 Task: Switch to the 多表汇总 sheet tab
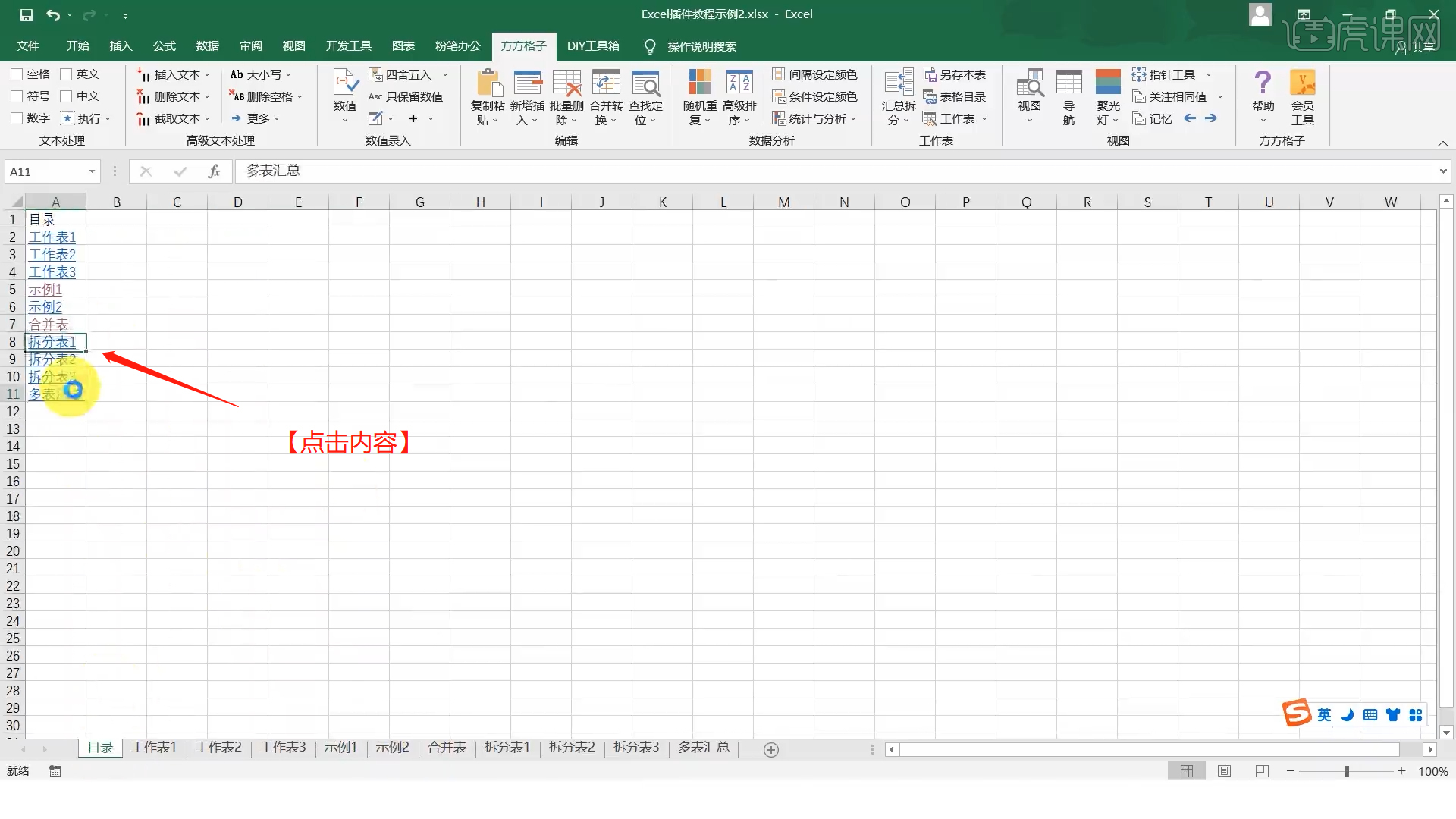[x=703, y=748]
